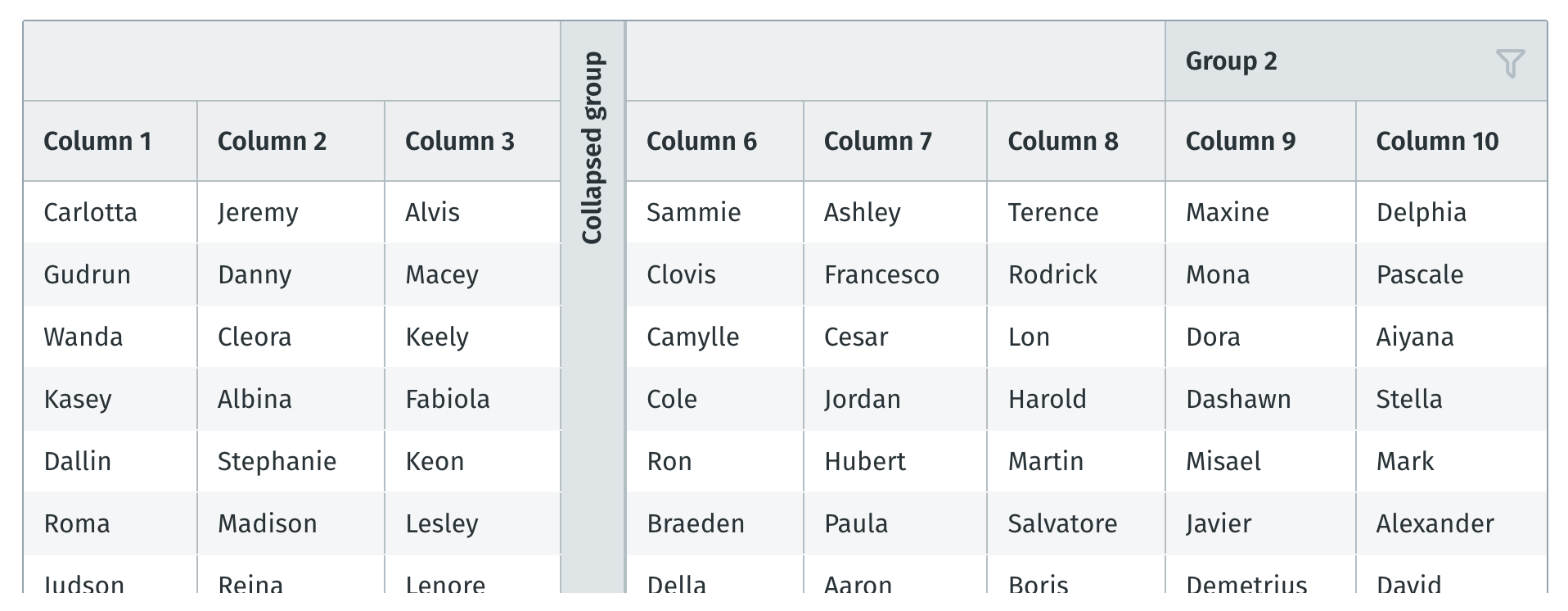Sort by Column 3 header
1568x611 pixels.
[x=473, y=141]
